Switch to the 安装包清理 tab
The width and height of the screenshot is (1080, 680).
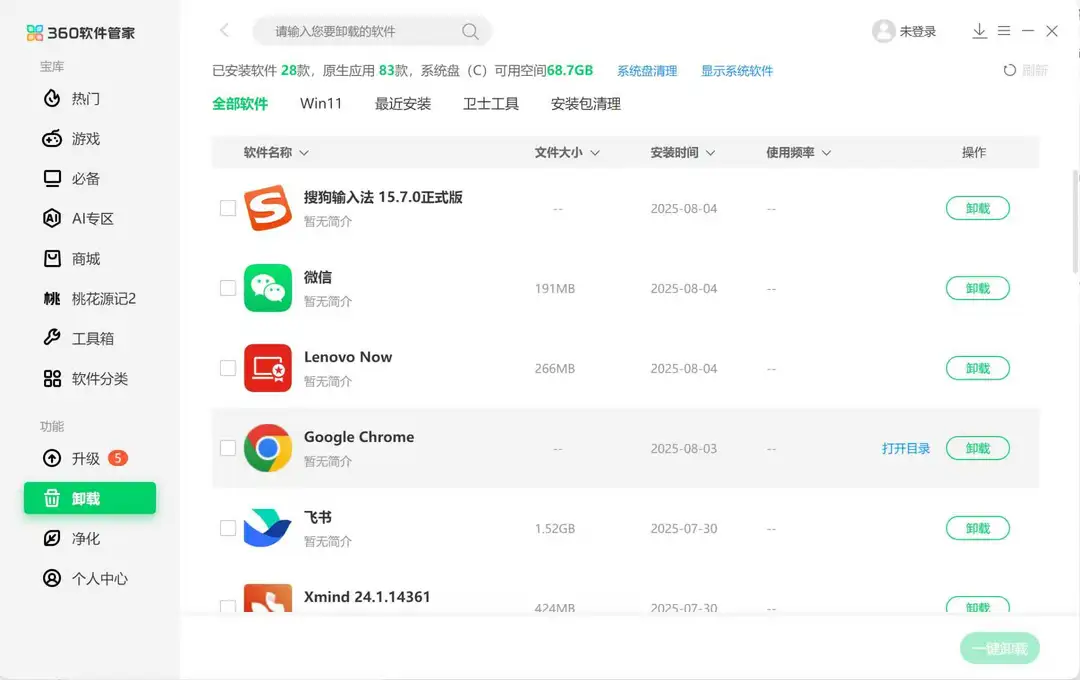pos(585,104)
